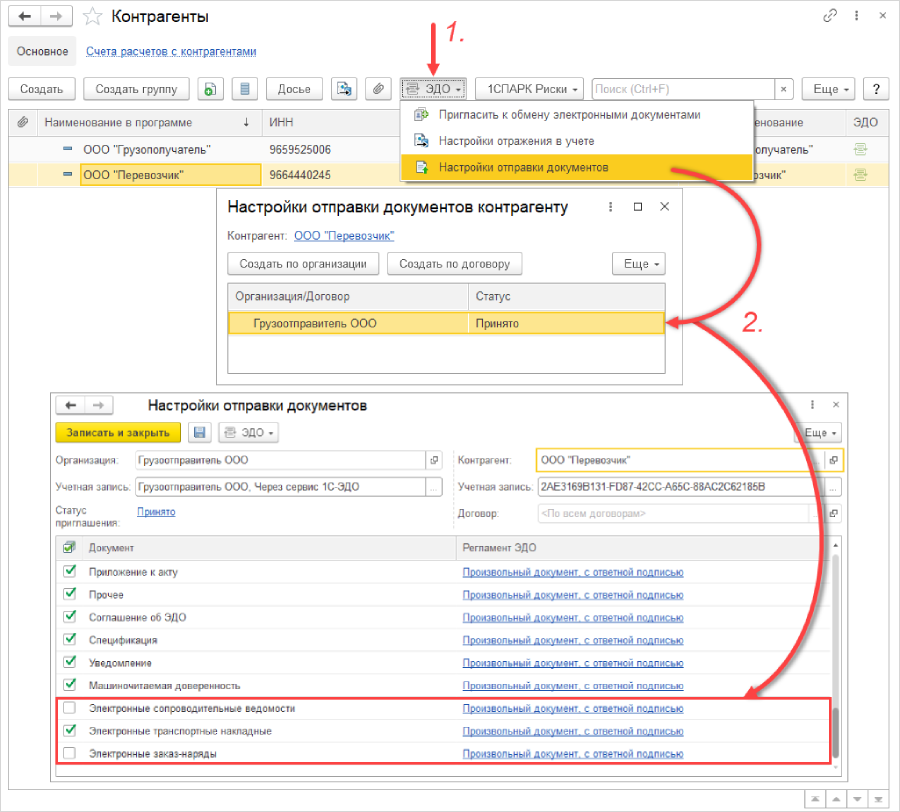Enable Электронные сопроводительные ведомости checkbox
900x812 pixels.
(x=70, y=708)
